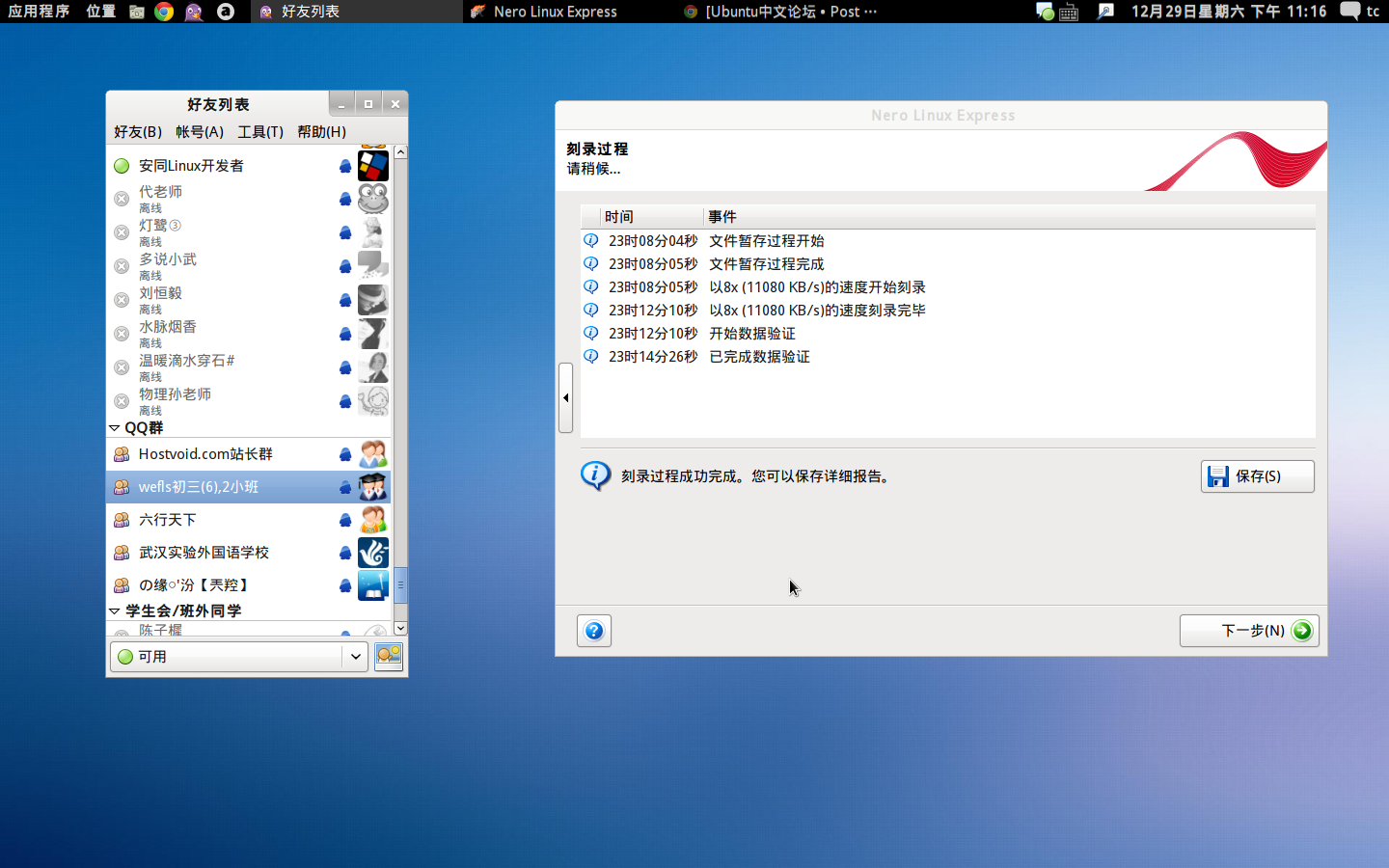
Task: Open the 应用程序 menu in top panel
Action: point(39,12)
